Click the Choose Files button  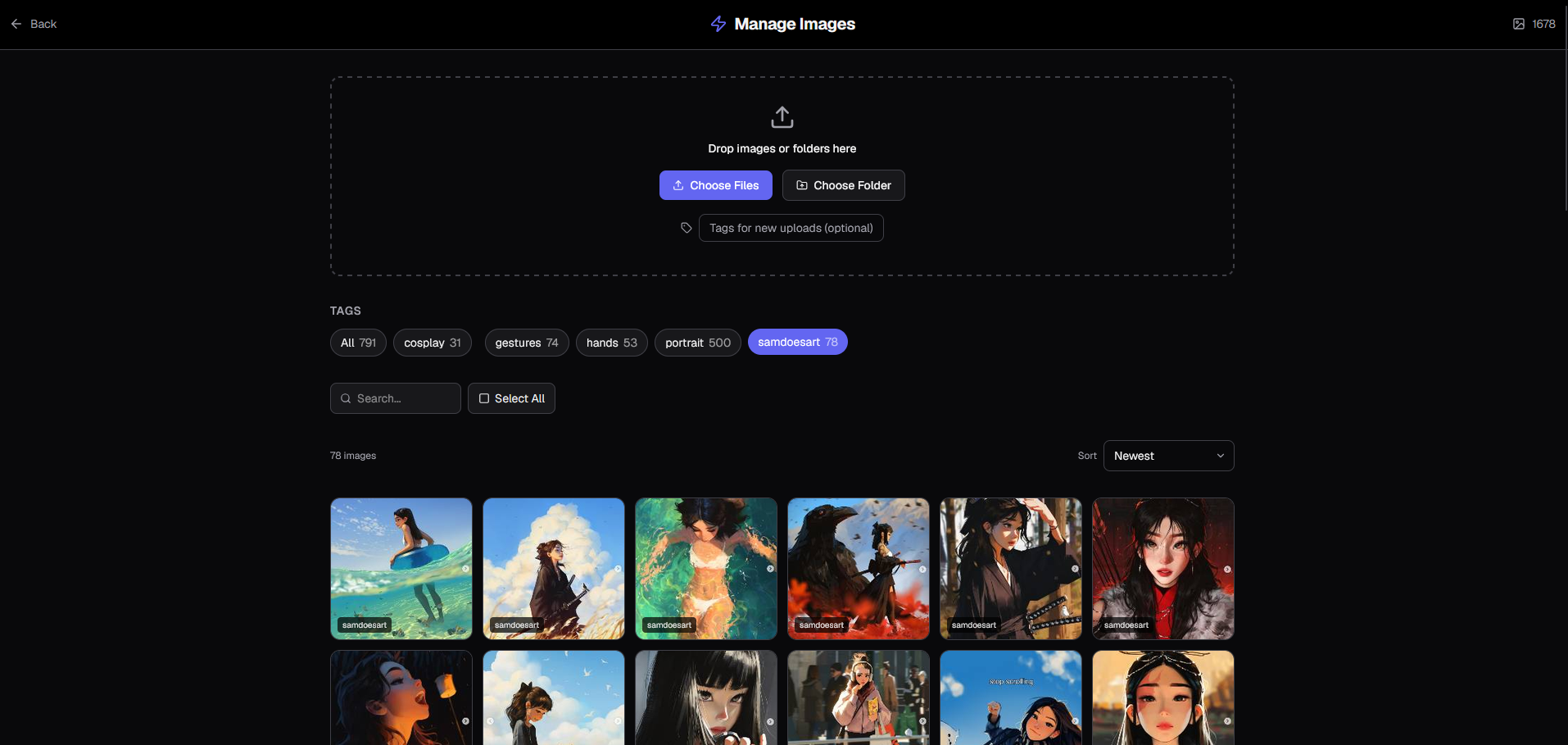[x=716, y=185]
